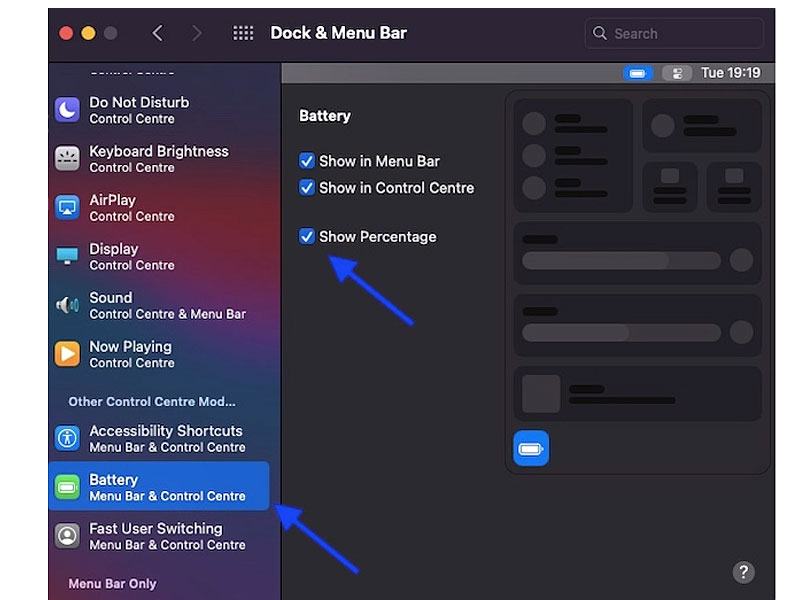Click the Fast User Switching icon
Screen dimensions: 799x600
(x=67, y=536)
